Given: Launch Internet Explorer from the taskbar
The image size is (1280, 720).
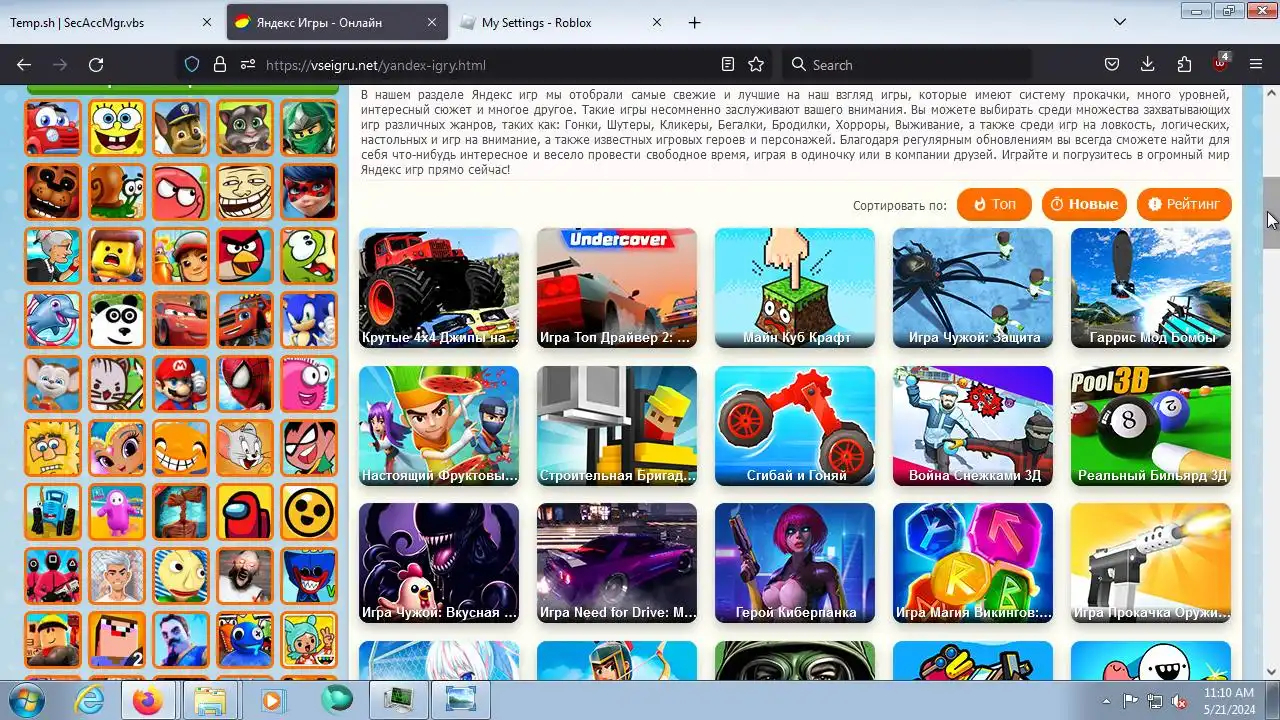Looking at the screenshot, I should [x=89, y=700].
